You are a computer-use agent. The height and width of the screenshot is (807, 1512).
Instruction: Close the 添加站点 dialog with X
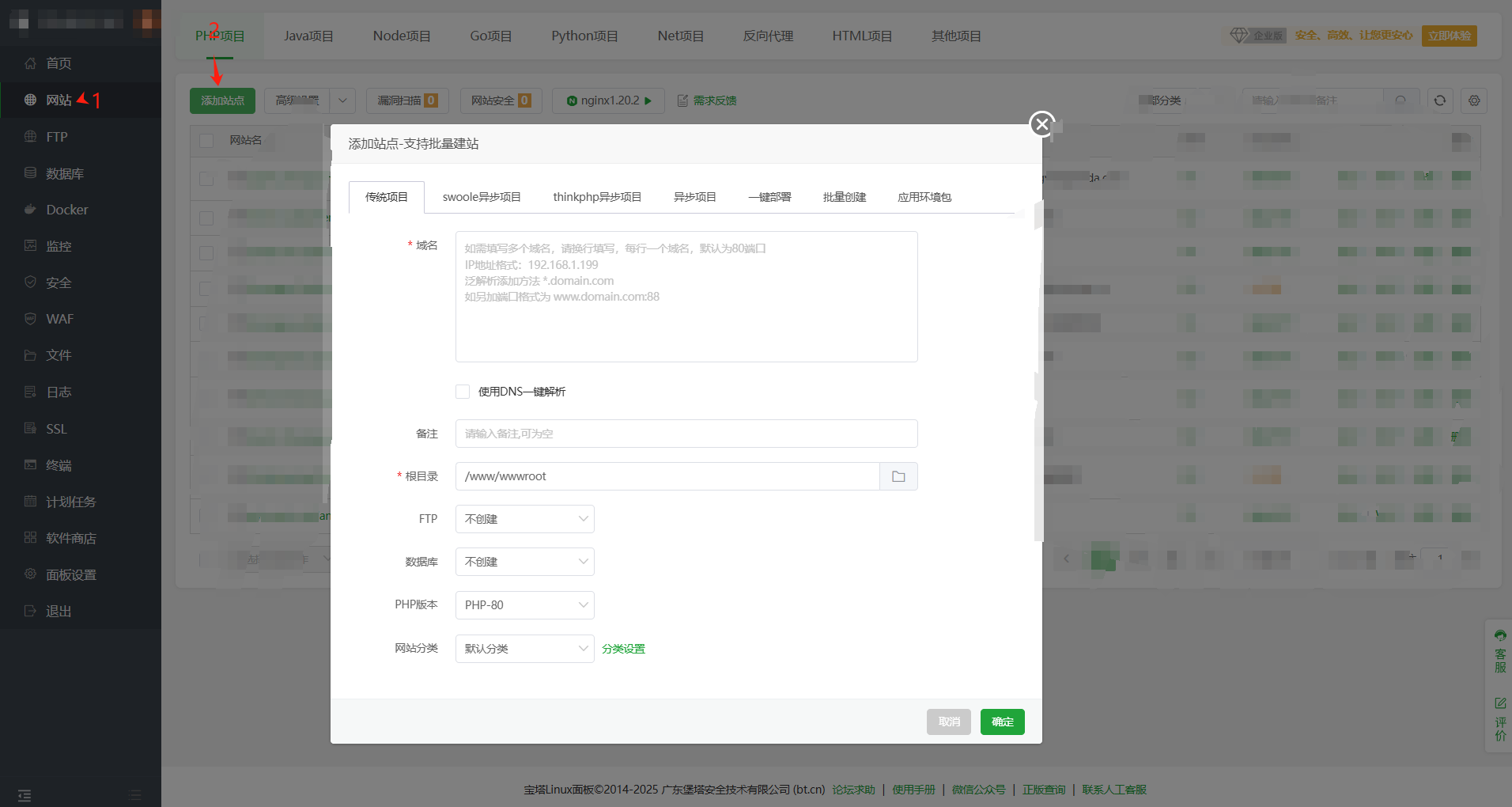click(1042, 124)
